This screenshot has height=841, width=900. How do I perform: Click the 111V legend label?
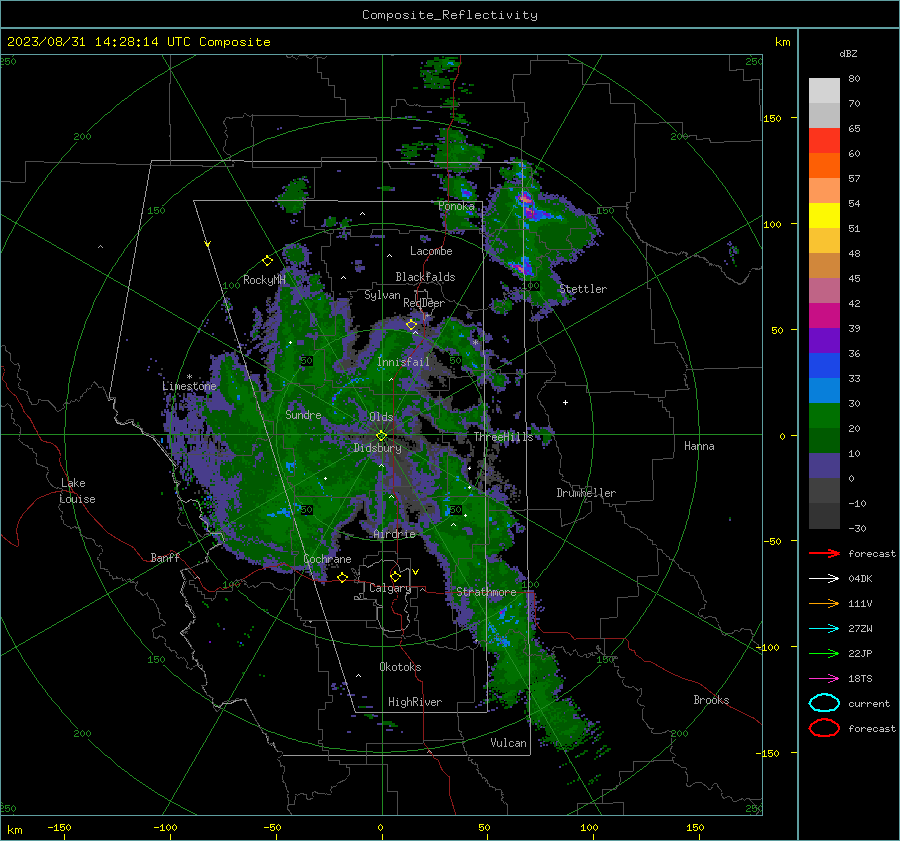(x=860, y=603)
